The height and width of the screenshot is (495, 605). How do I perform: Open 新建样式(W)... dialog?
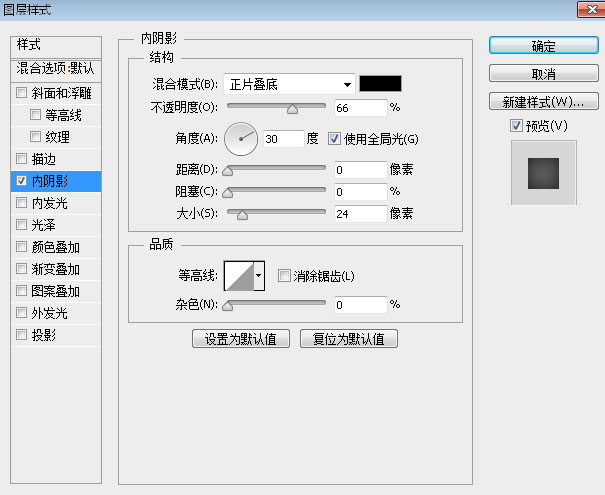pos(544,101)
